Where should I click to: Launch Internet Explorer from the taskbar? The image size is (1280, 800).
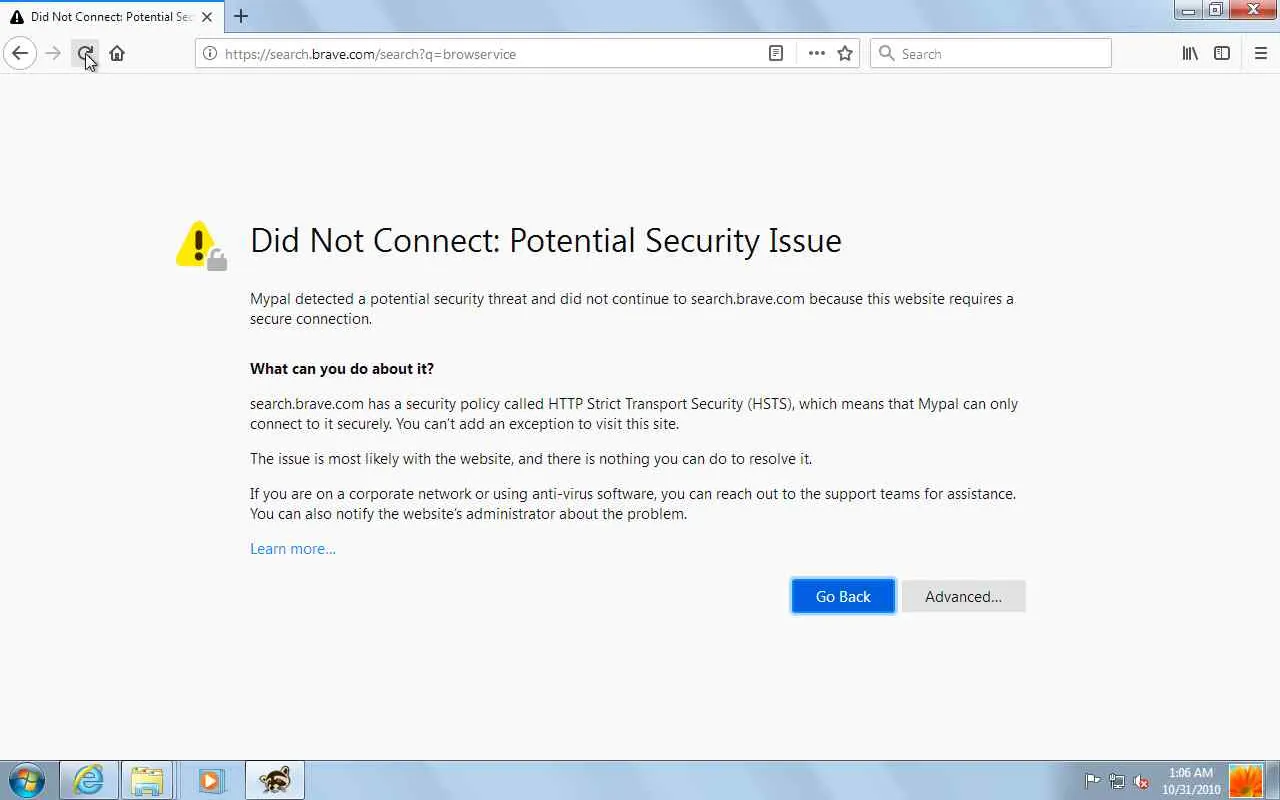coord(89,780)
